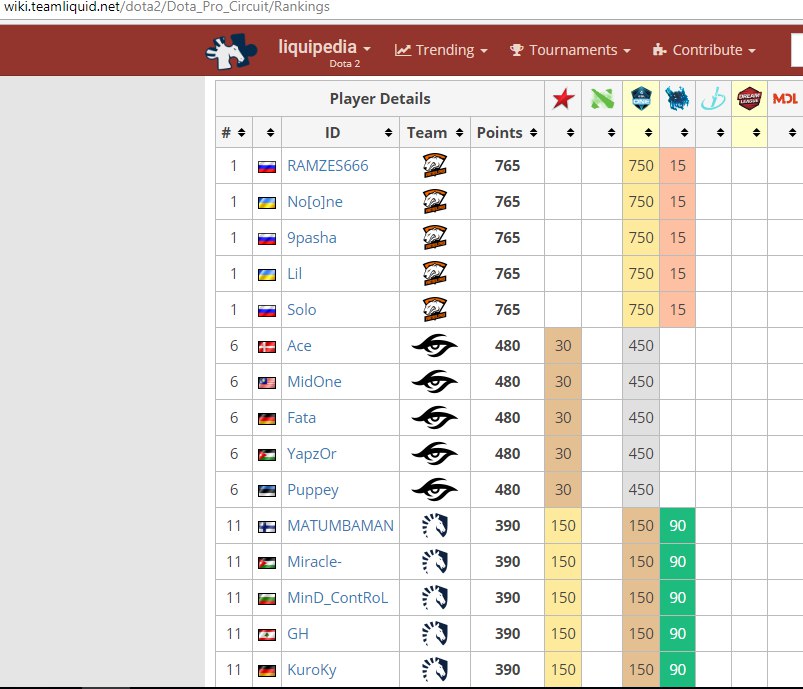
Task: Click the DreamLeague tournament icon
Action: point(749,98)
